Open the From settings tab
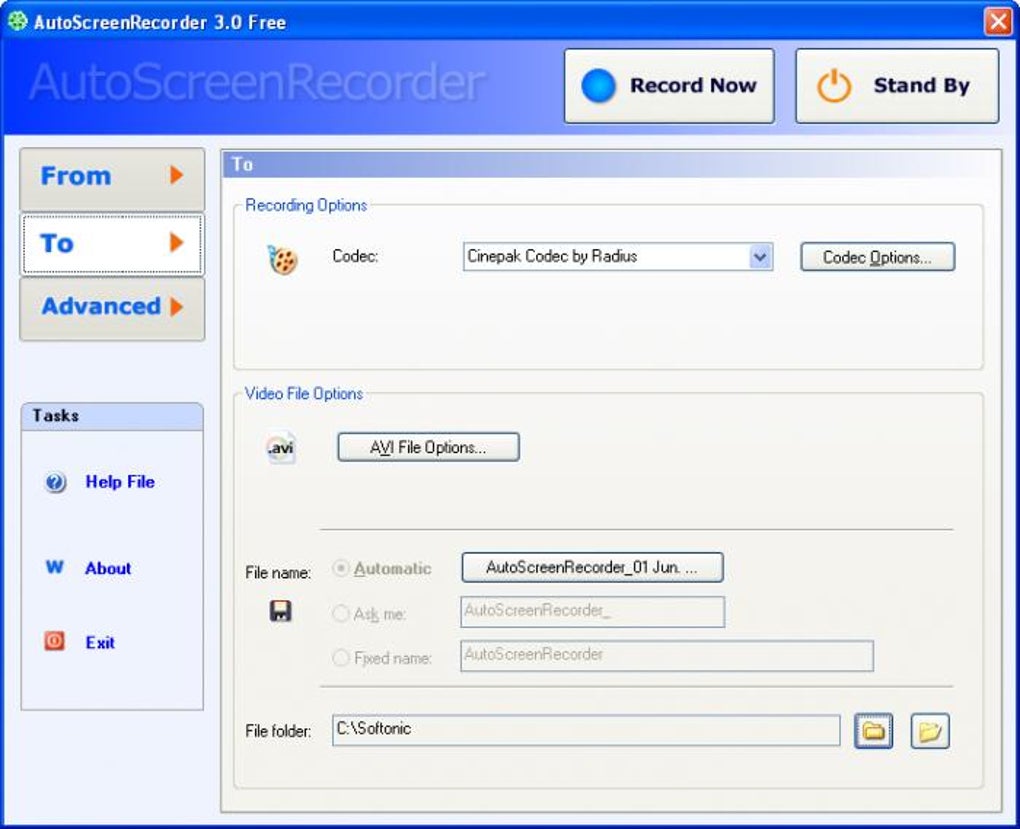1020x829 pixels. click(x=112, y=177)
